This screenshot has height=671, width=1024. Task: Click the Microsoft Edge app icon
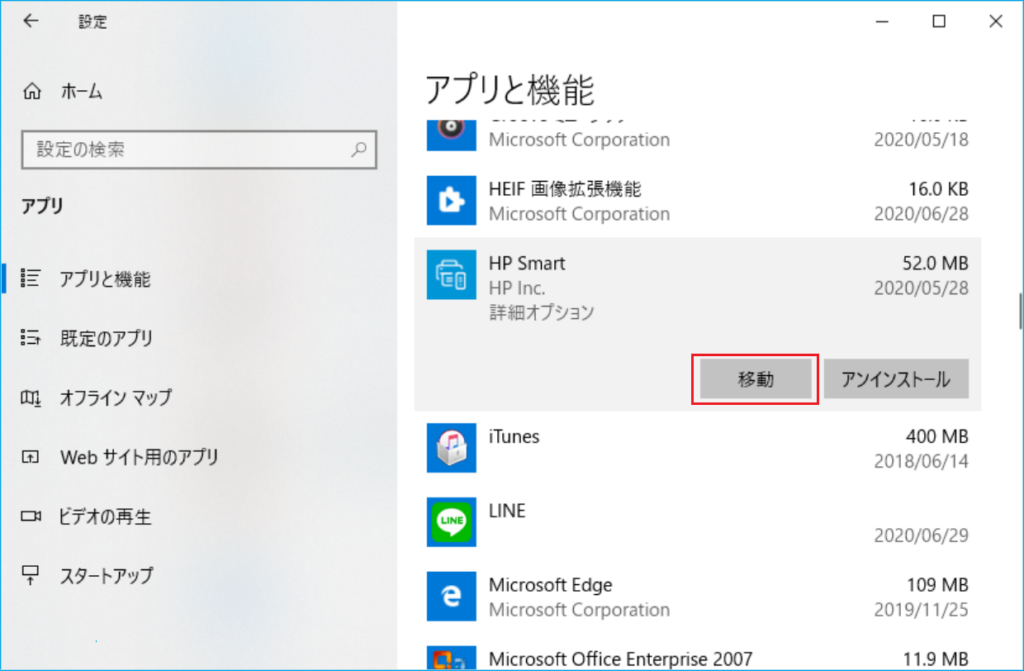pyautogui.click(x=451, y=596)
